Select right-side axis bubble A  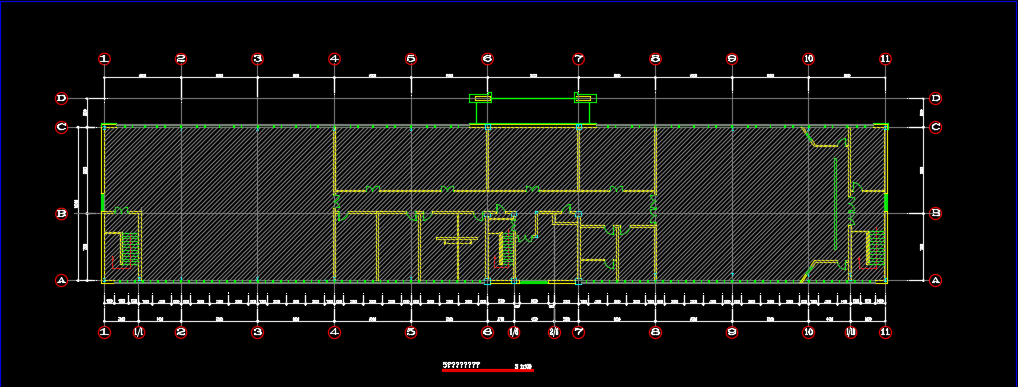pyautogui.click(x=936, y=281)
